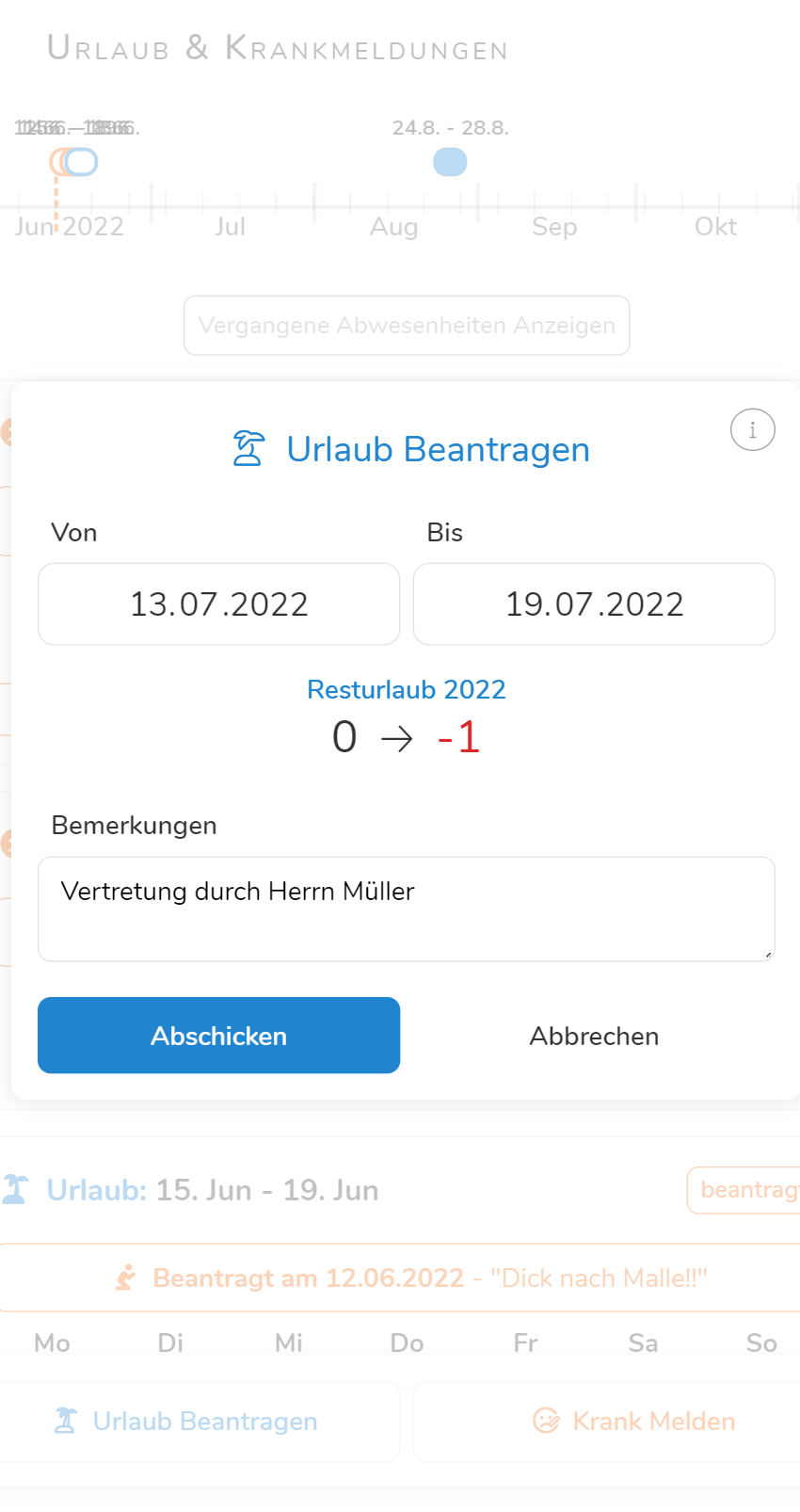This screenshot has width=800, height=1512.
Task: Click the text area resize handle
Action: coord(768,955)
